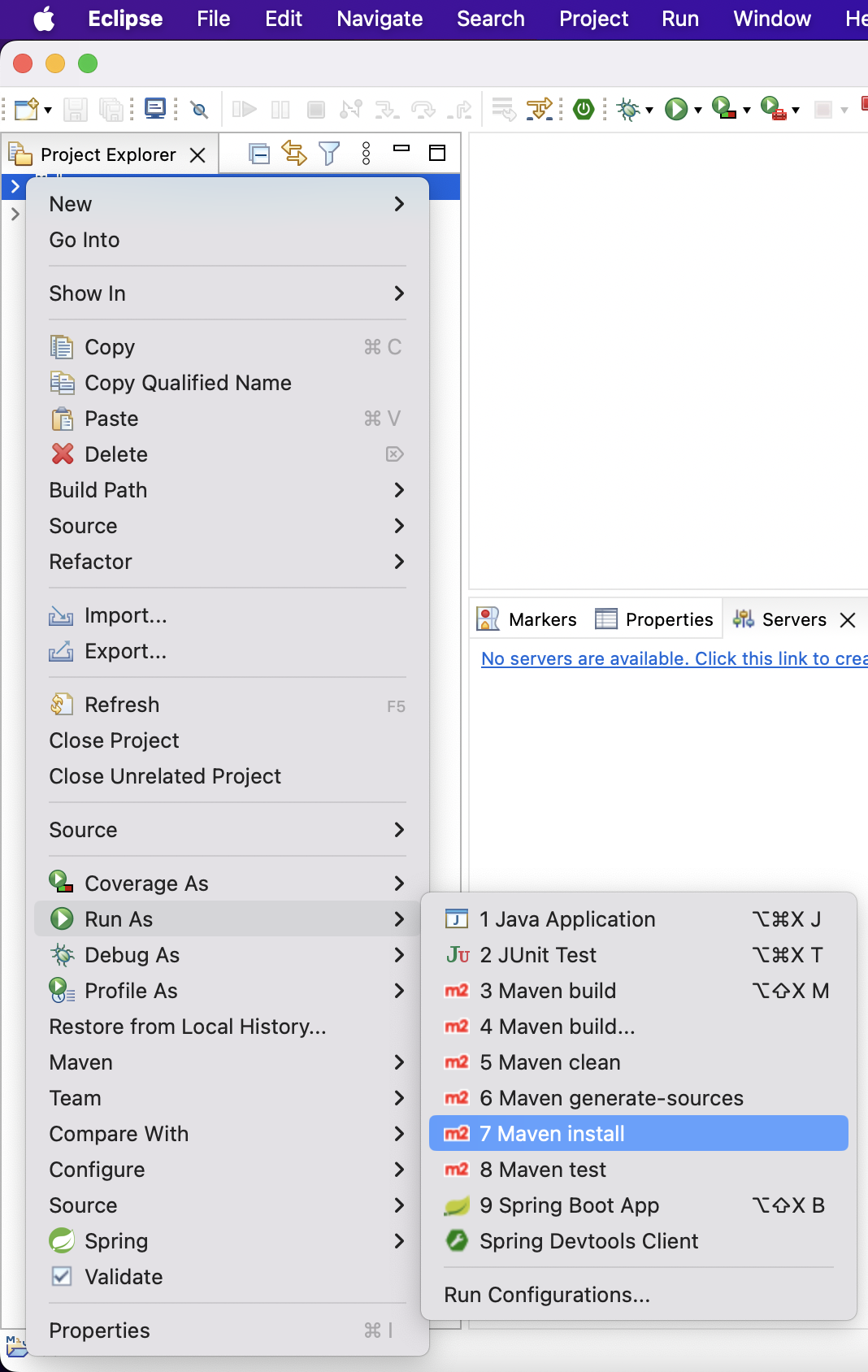Click the Resume debug icon
Viewport: 868px width, 1372px height.
point(245,109)
